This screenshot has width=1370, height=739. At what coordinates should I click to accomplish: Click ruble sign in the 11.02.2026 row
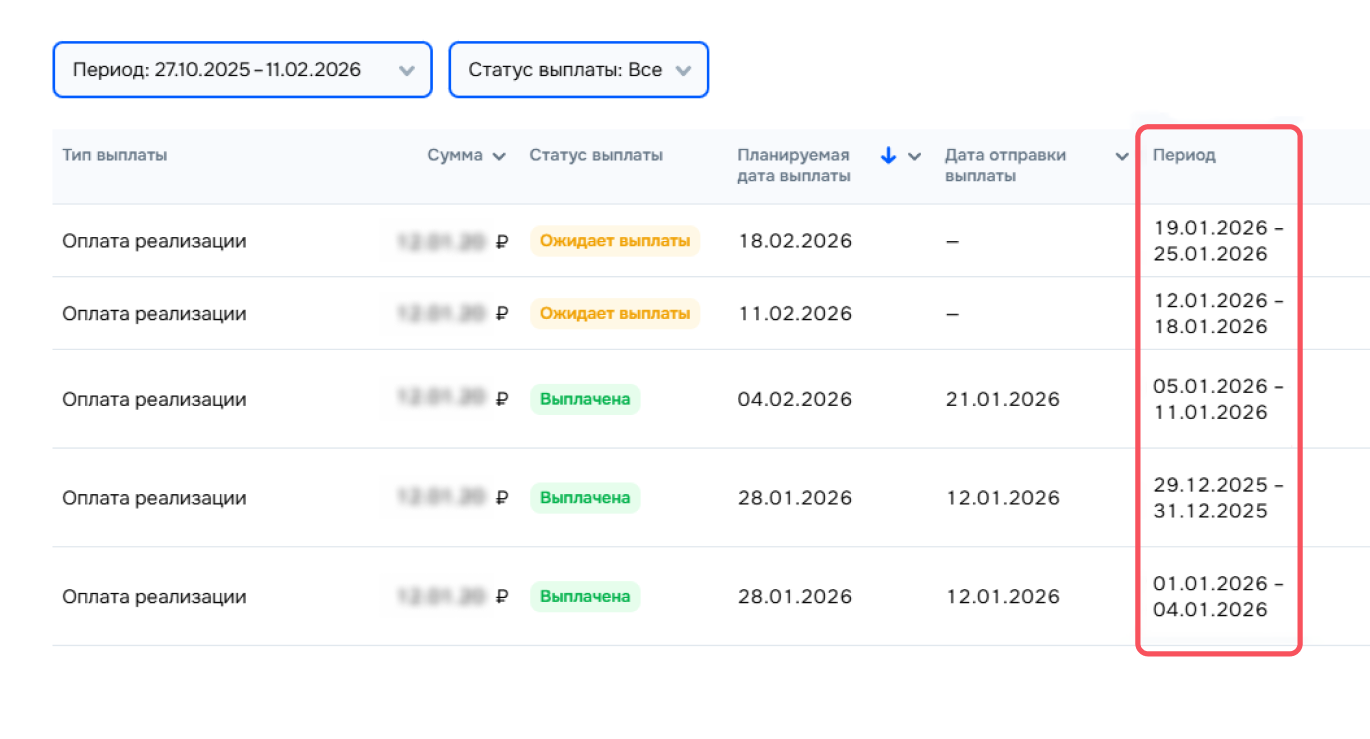coord(502,314)
